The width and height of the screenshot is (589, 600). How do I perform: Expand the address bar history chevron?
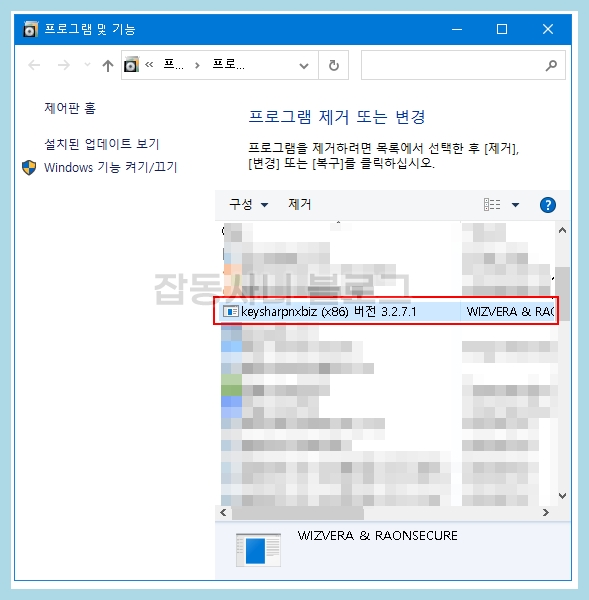tap(304, 66)
